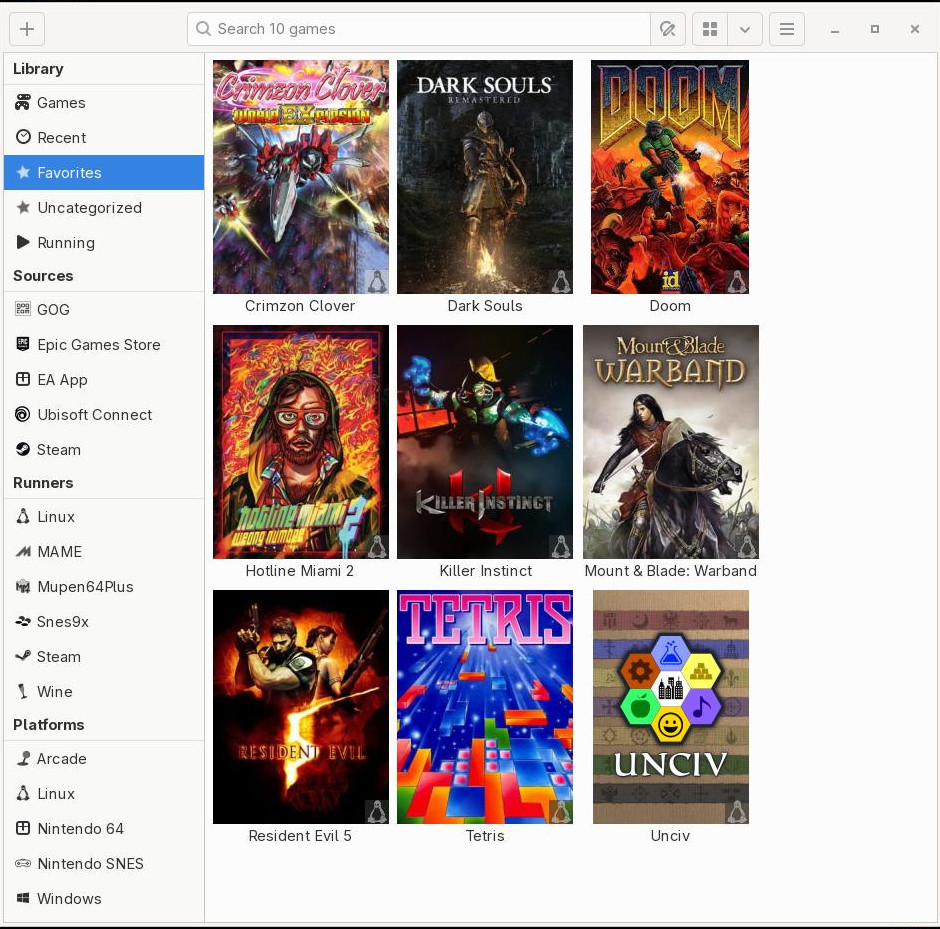Select the Arcade platform

coord(104,758)
